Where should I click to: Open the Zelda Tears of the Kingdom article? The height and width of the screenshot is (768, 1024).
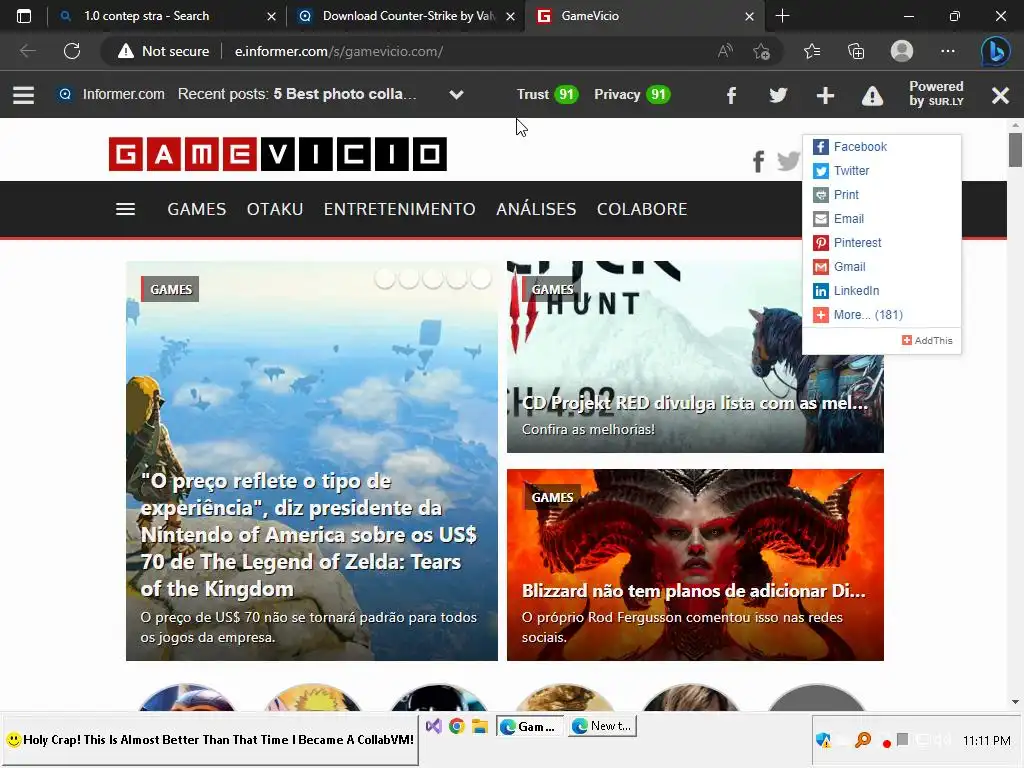coord(312,461)
